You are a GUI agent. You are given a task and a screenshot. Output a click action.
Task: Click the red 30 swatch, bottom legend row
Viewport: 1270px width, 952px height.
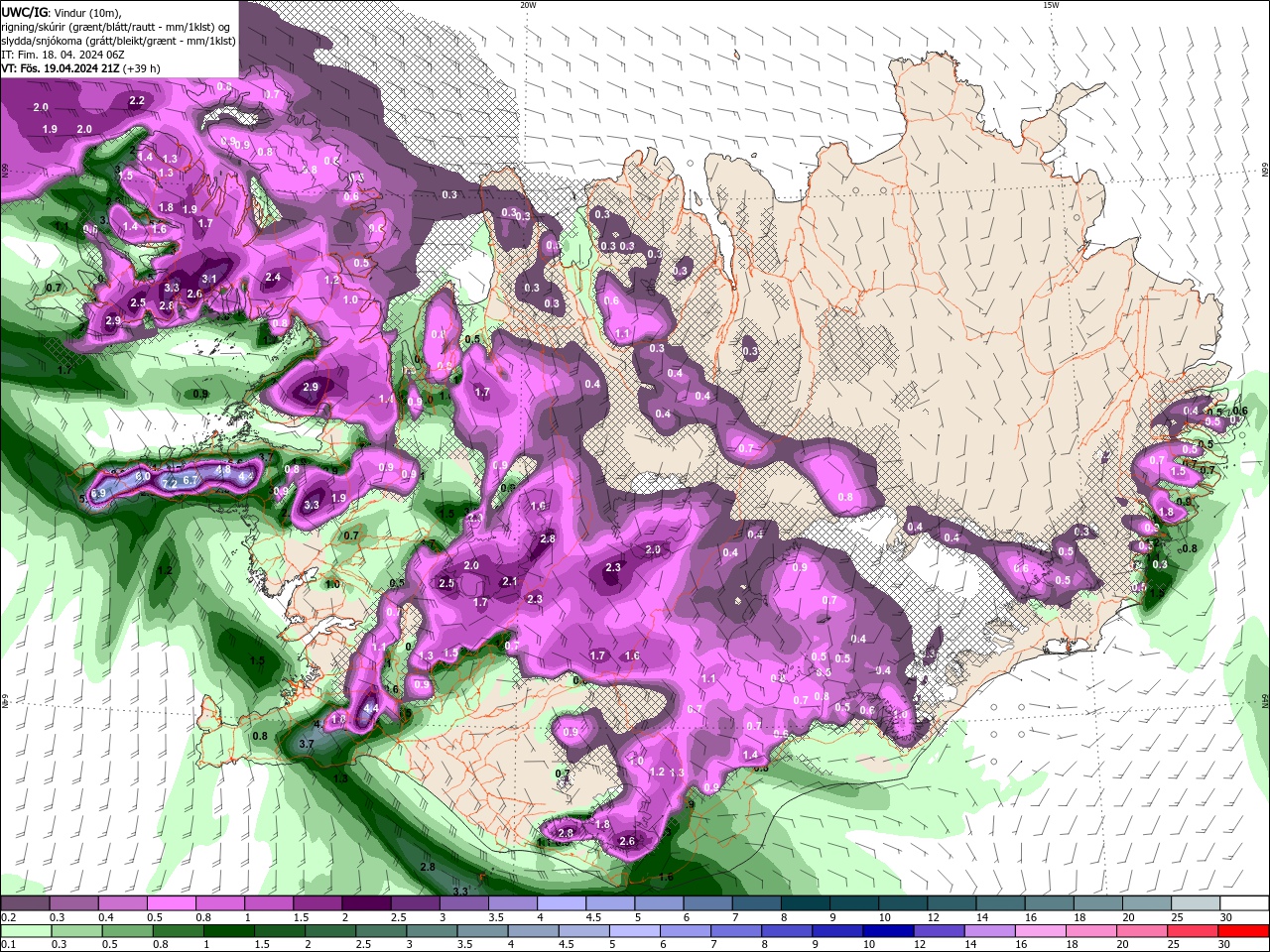tap(1243, 931)
